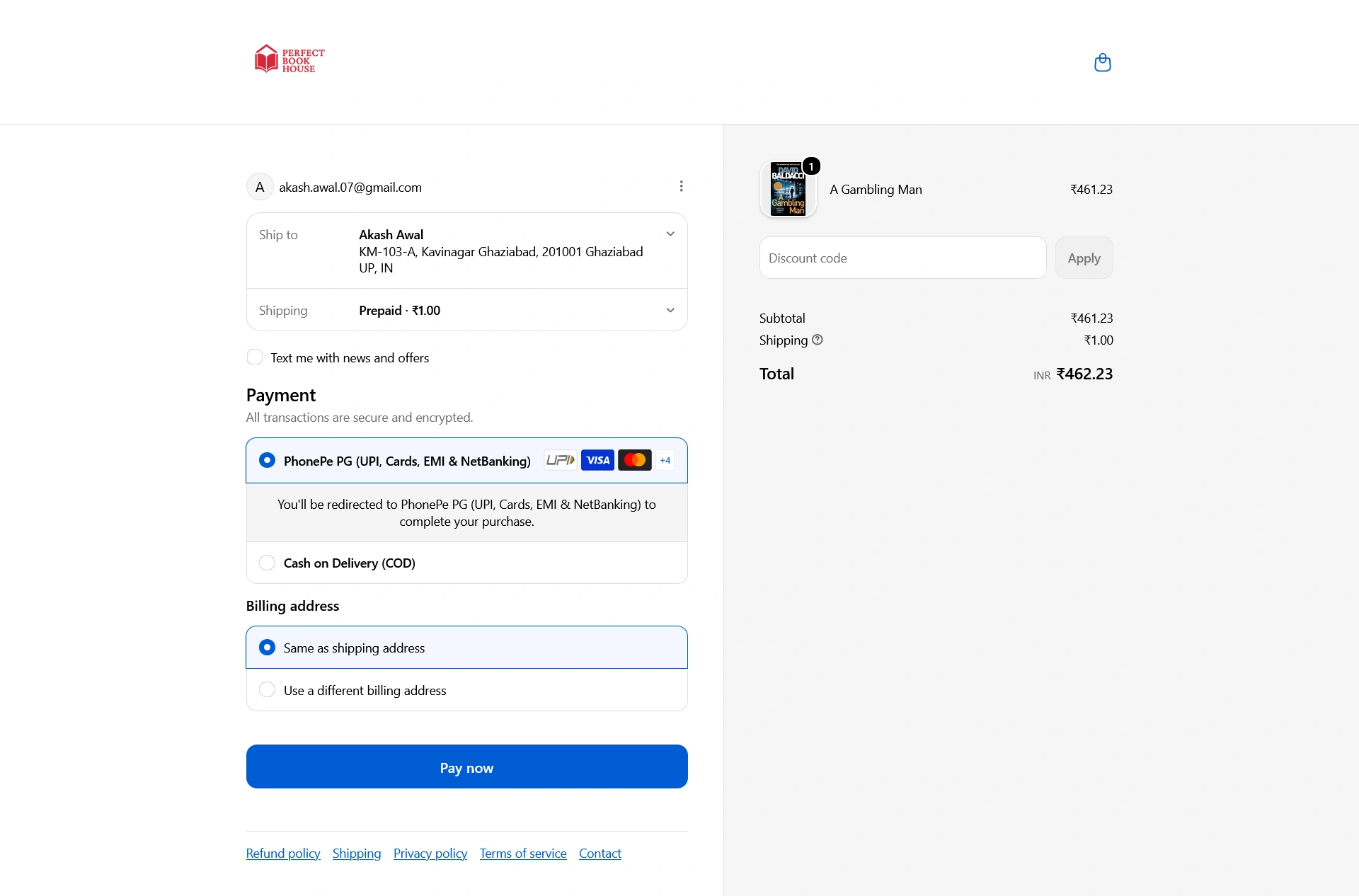Viewport: 1359px width, 896px height.
Task: Click the item quantity badge showing 1
Action: pos(811,166)
